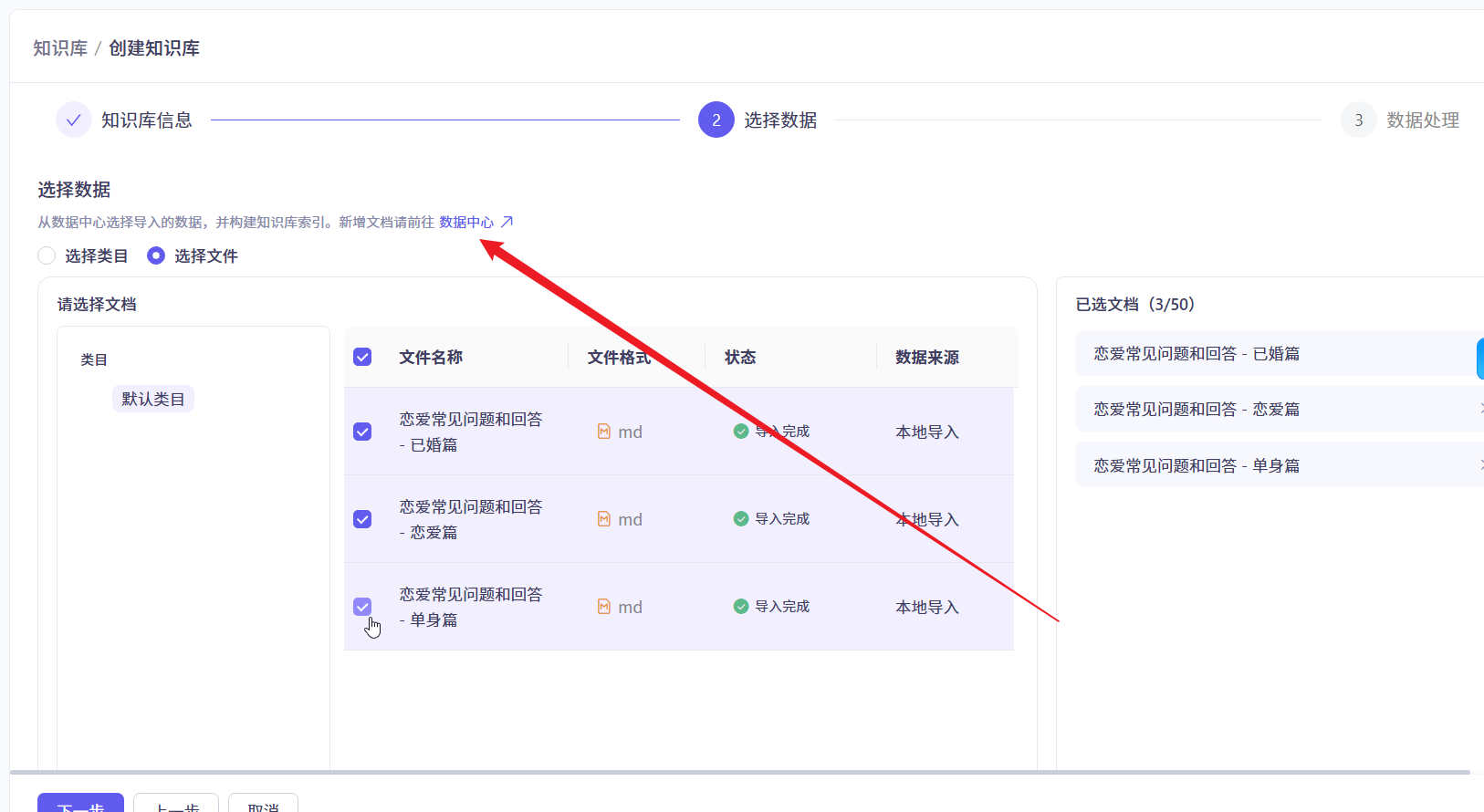Click the 上一步 button

click(x=176, y=803)
